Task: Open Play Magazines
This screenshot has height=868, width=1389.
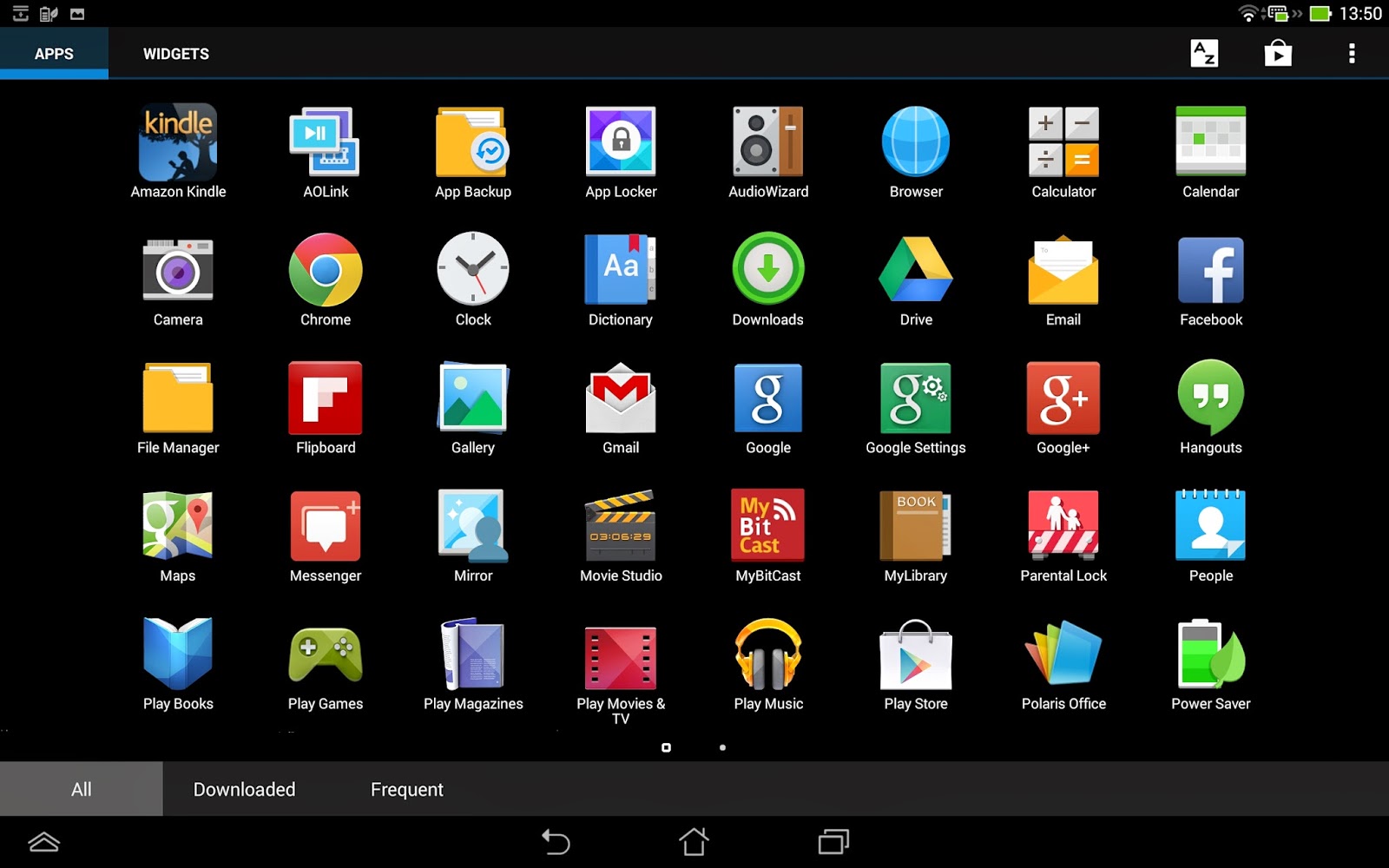Action: (x=473, y=664)
